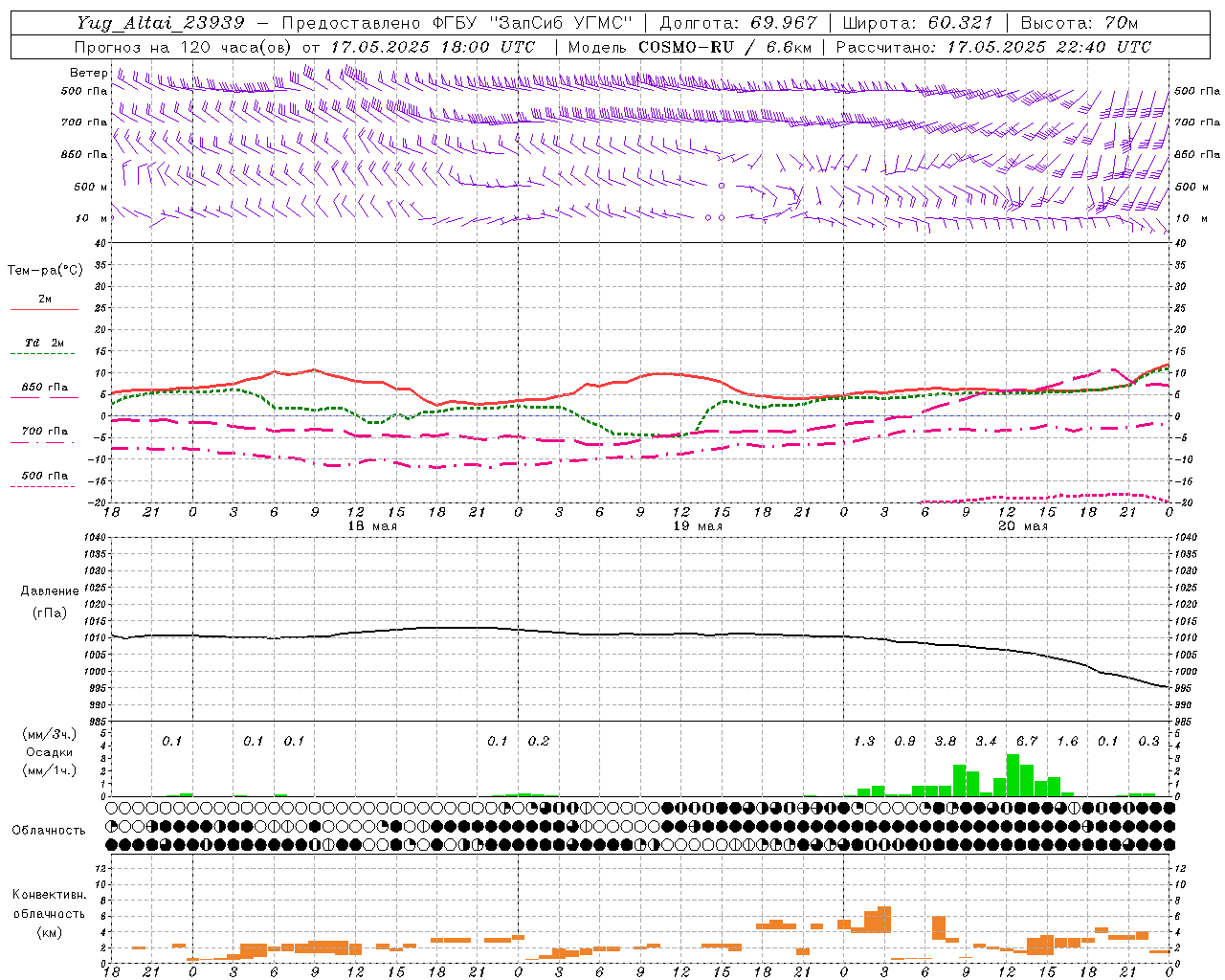Click the precipitation value "1.3"
The width and height of the screenshot is (1225, 980).
click(x=864, y=741)
